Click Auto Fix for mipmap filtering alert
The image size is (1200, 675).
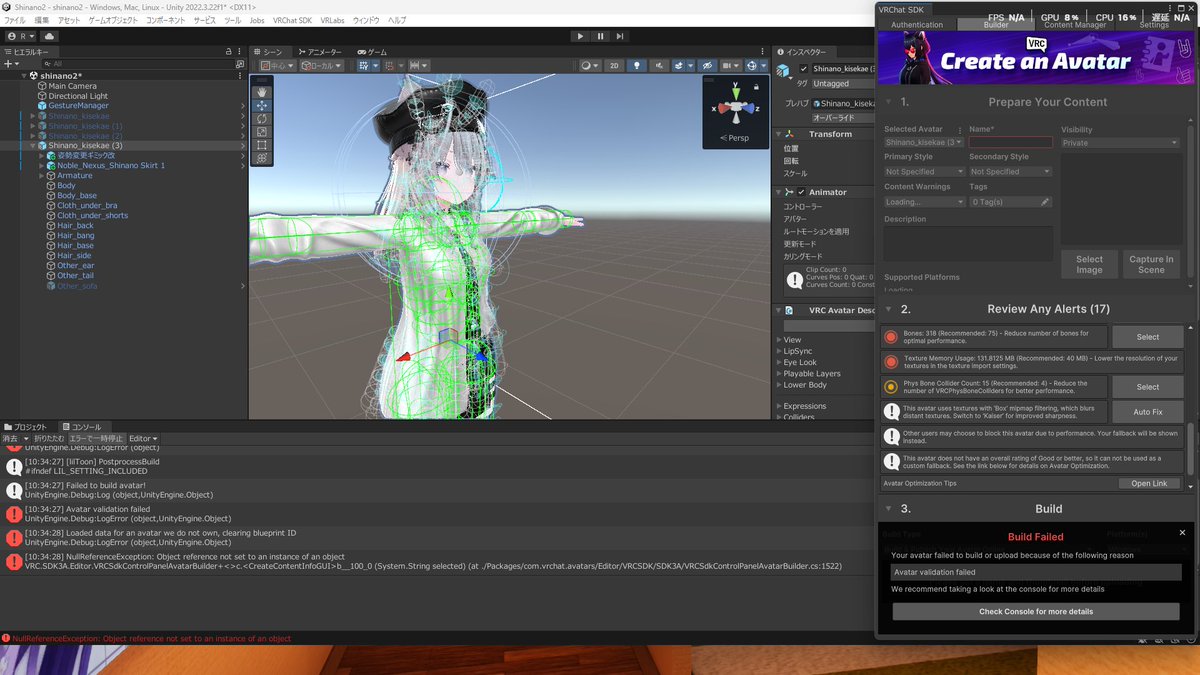click(x=1148, y=412)
